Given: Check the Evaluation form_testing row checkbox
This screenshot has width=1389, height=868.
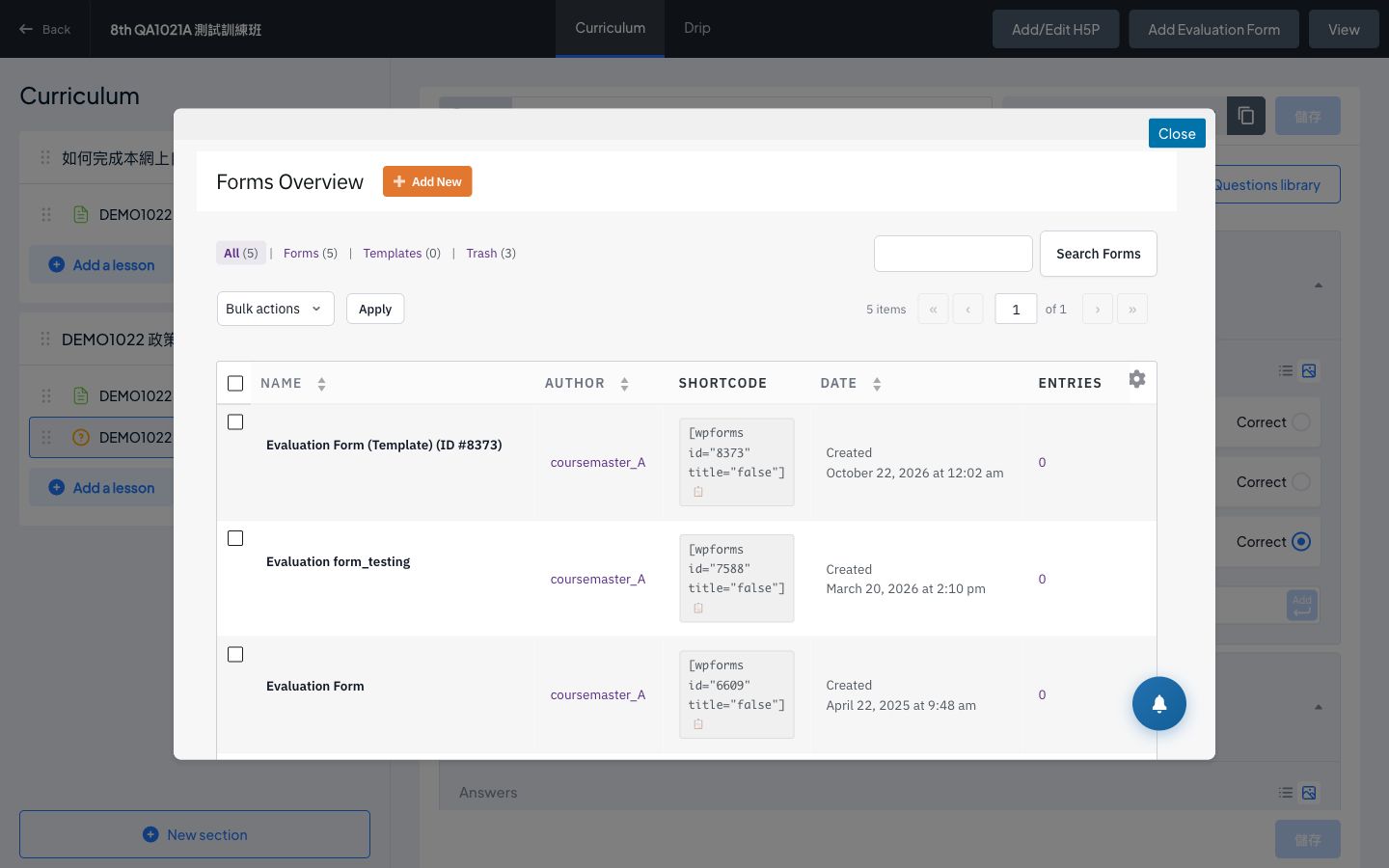Looking at the screenshot, I should (x=235, y=538).
